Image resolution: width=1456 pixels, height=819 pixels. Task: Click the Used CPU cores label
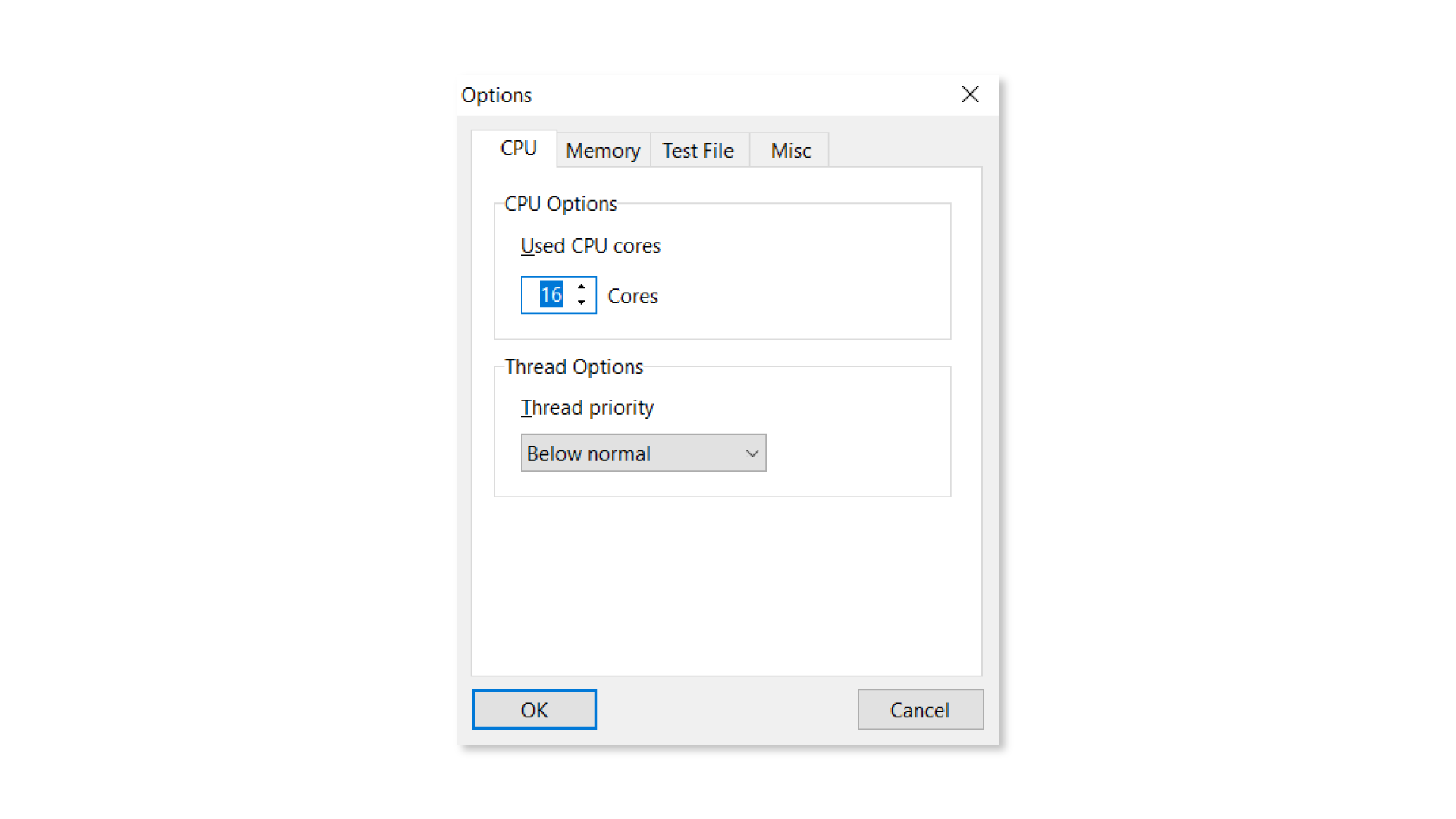tap(590, 246)
